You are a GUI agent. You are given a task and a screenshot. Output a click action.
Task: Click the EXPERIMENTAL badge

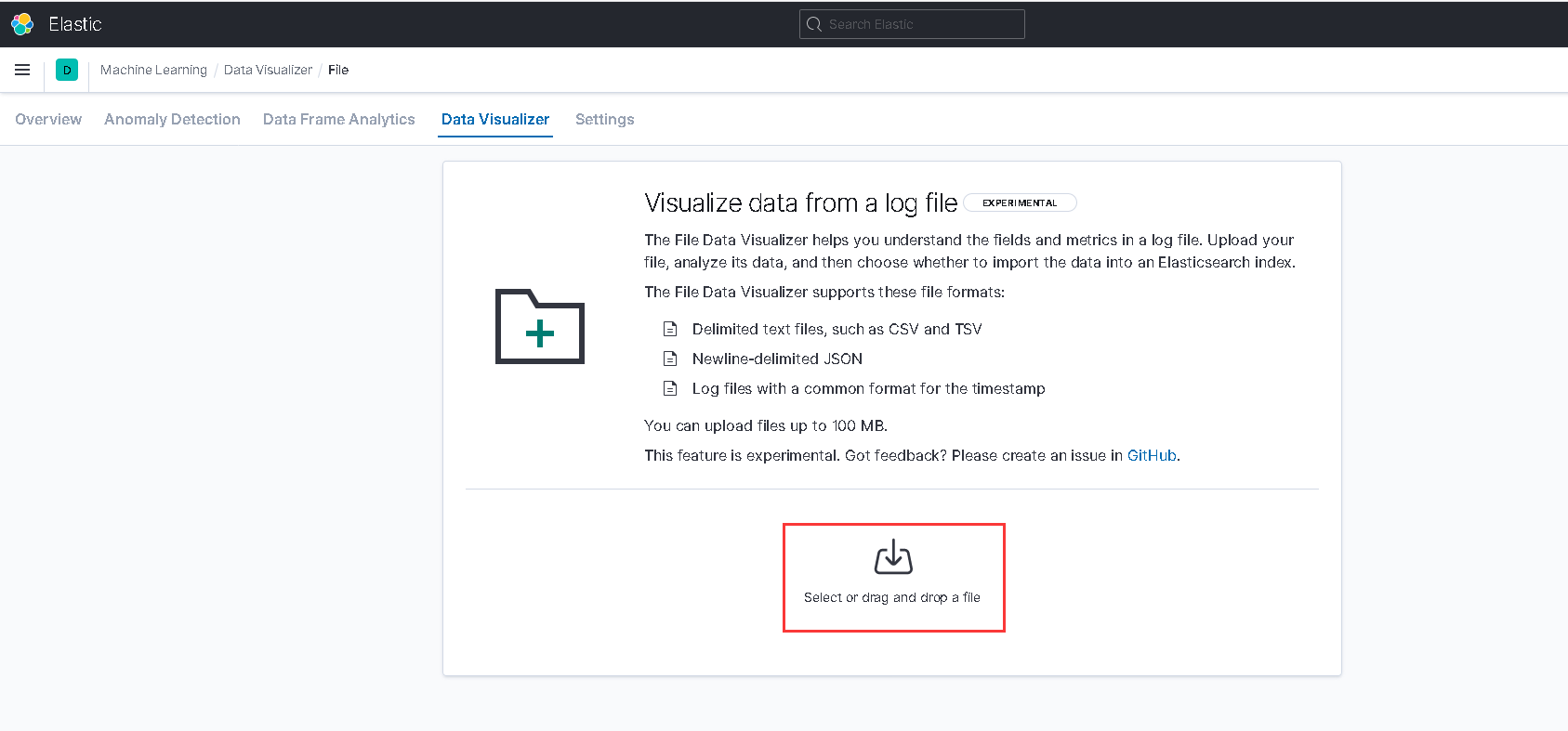point(1020,202)
